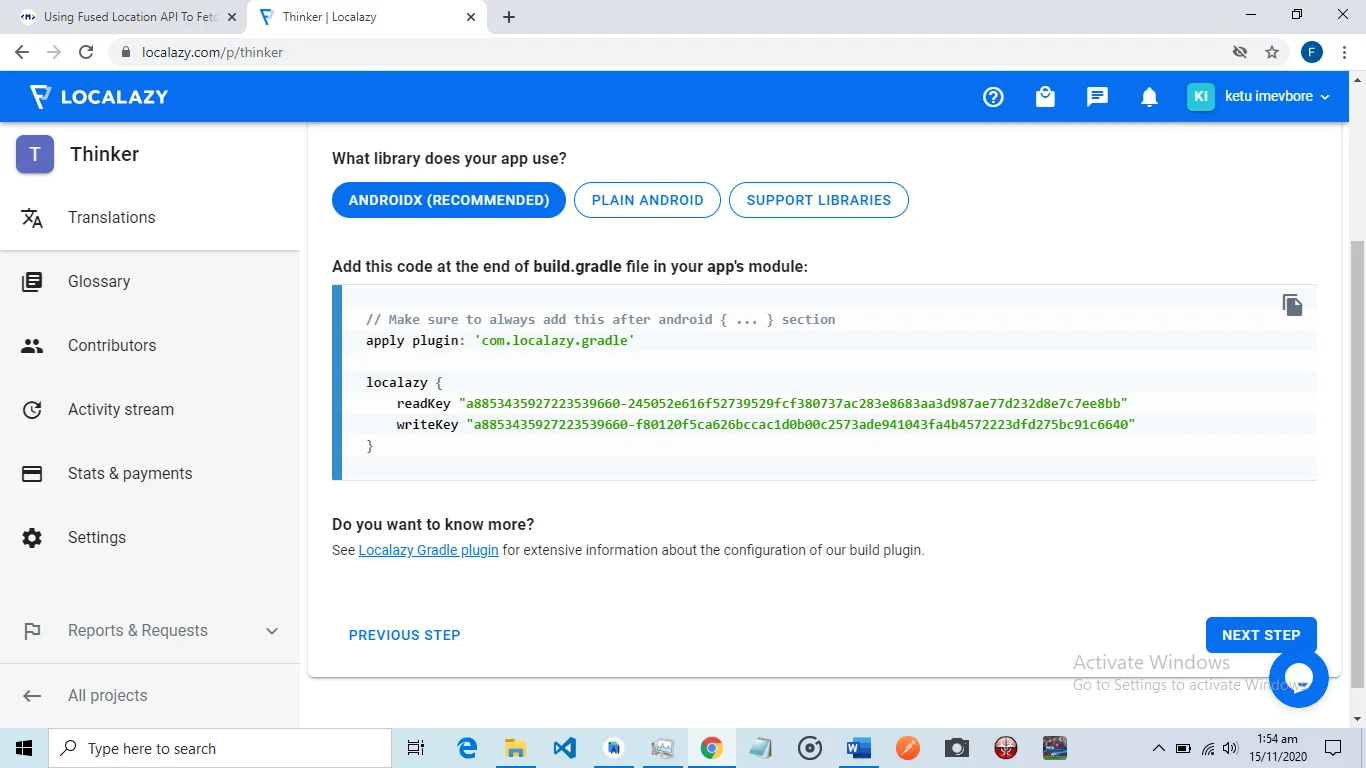Open Translations in the sidebar
This screenshot has width=1366, height=768.
pos(150,218)
